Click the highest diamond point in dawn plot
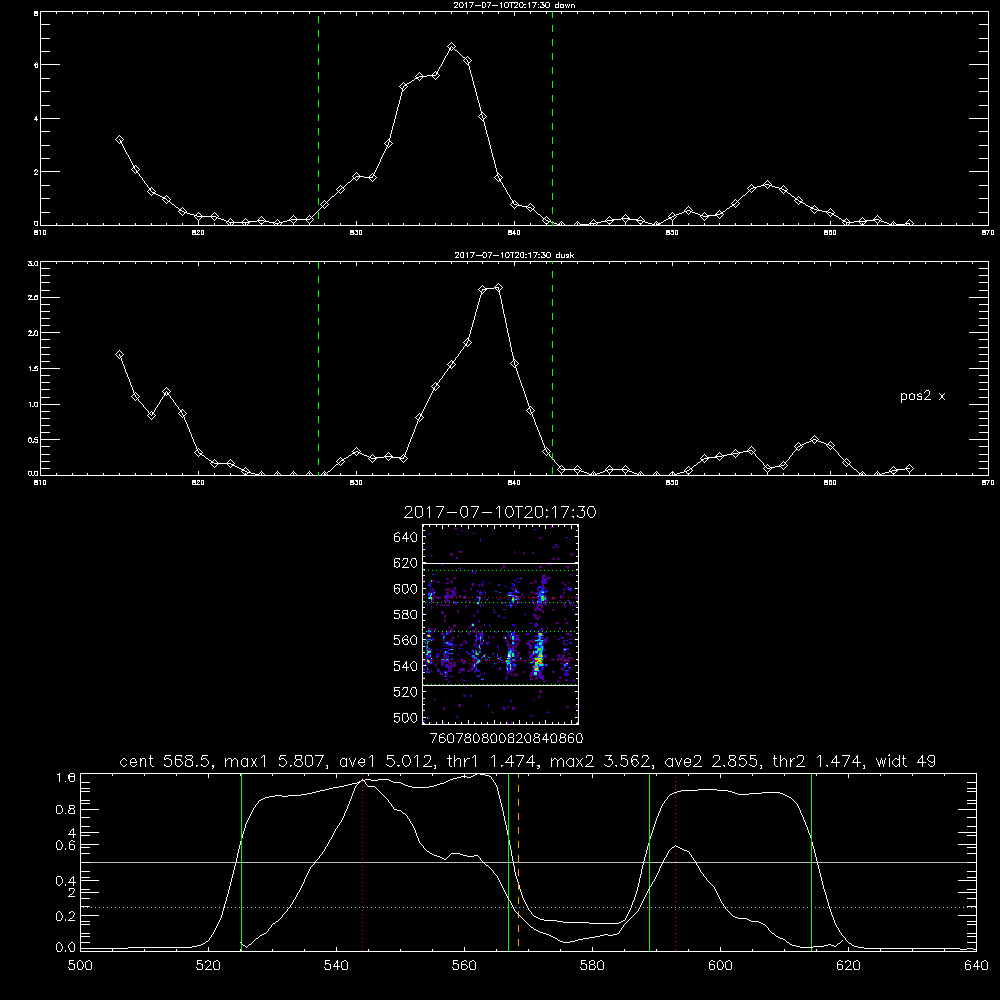This screenshot has width=1000, height=1000. (452, 47)
